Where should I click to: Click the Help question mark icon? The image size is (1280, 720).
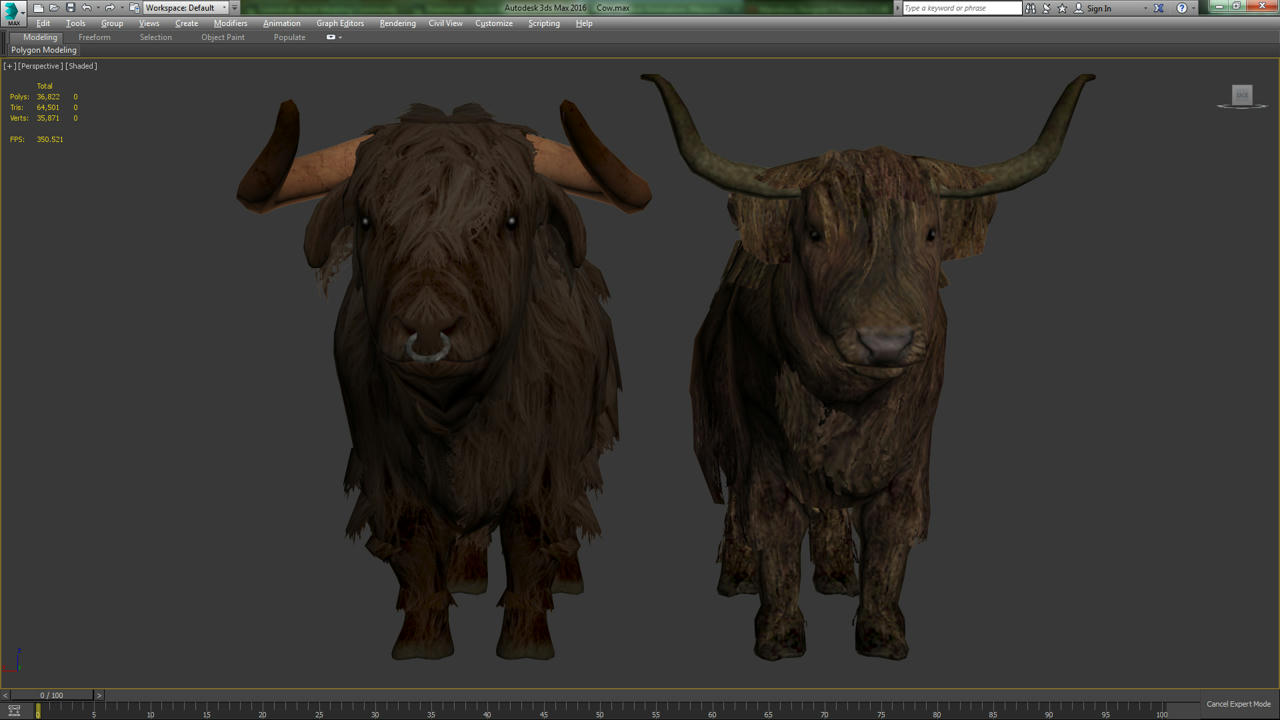click(x=1181, y=8)
